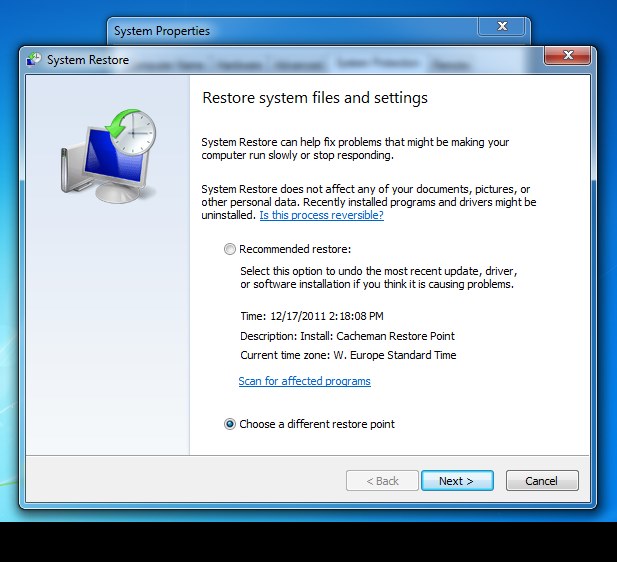Select Choose a different restore point option
This screenshot has width=617, height=562.
pos(229,424)
